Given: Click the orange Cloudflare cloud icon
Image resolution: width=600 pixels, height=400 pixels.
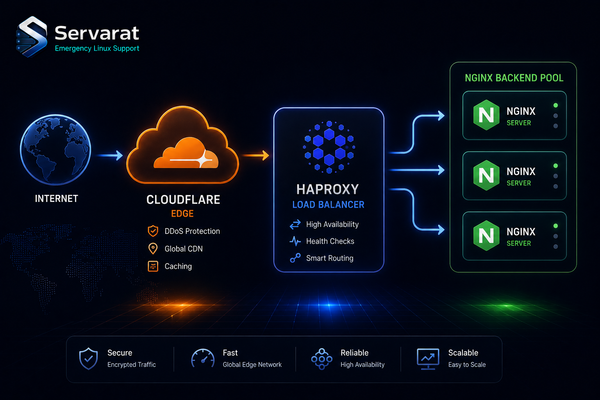Looking at the screenshot, I should coord(183,145).
